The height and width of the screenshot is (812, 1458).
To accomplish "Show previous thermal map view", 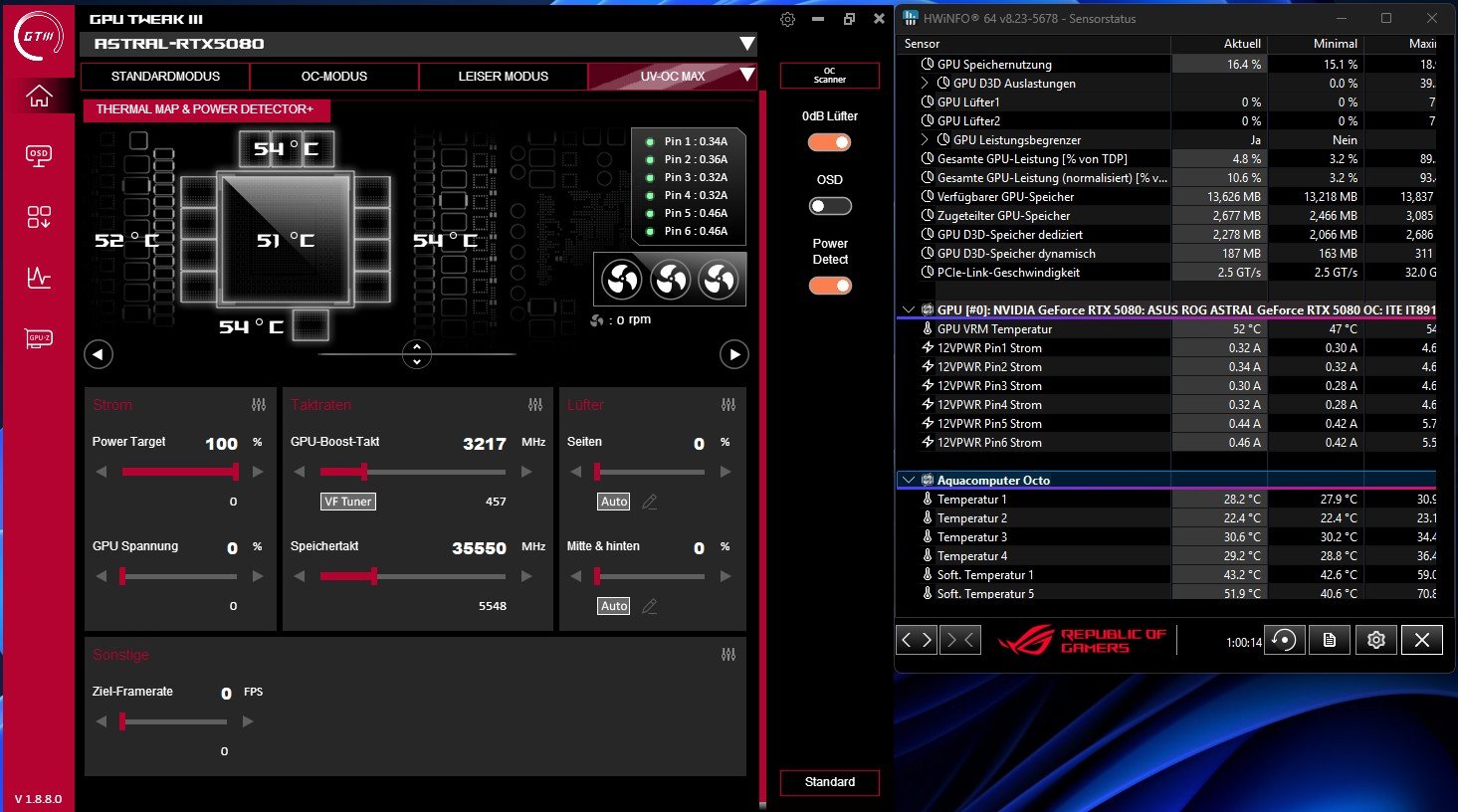I will (x=99, y=354).
